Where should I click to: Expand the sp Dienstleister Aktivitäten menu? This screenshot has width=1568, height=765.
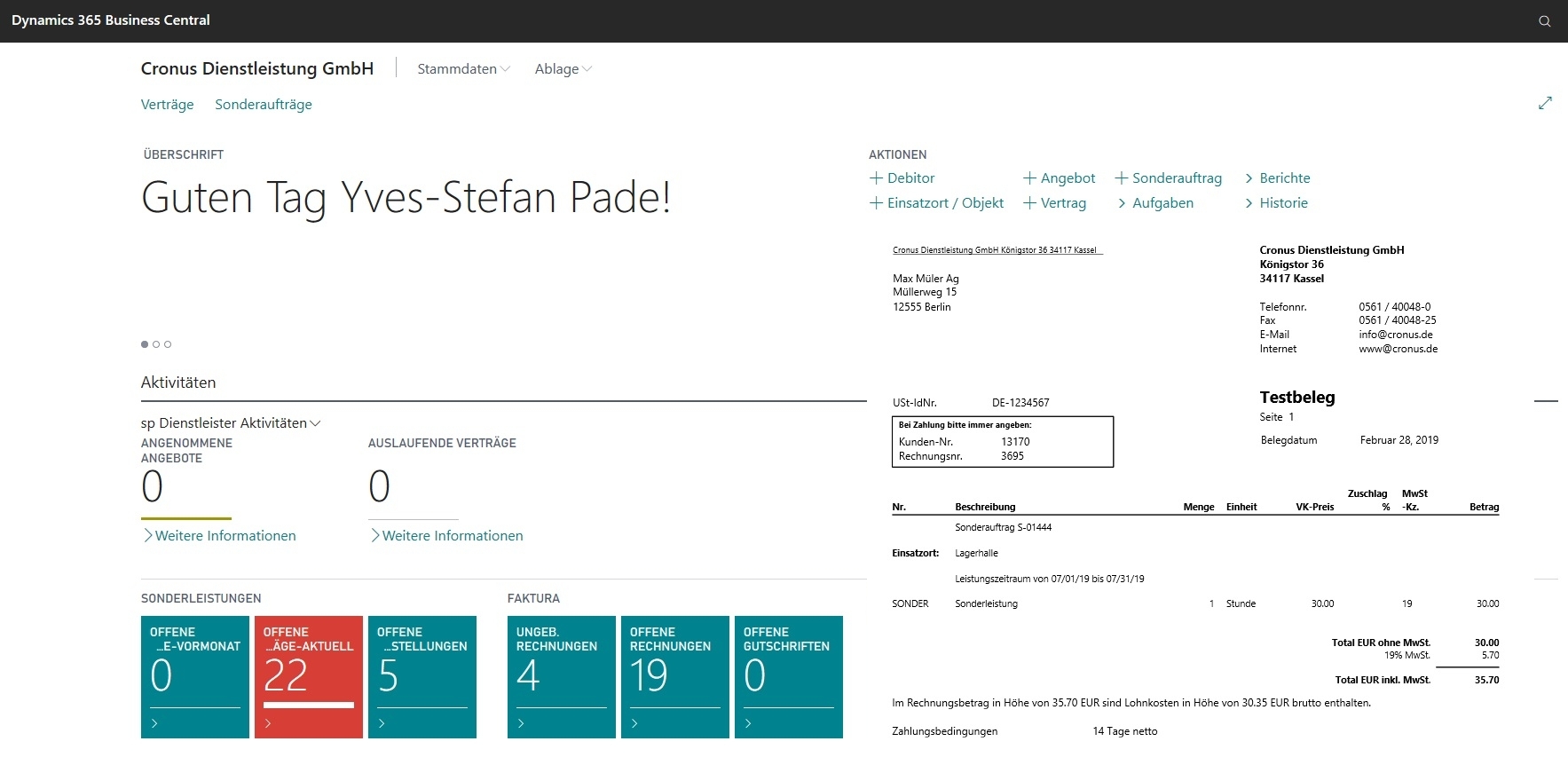pos(231,423)
